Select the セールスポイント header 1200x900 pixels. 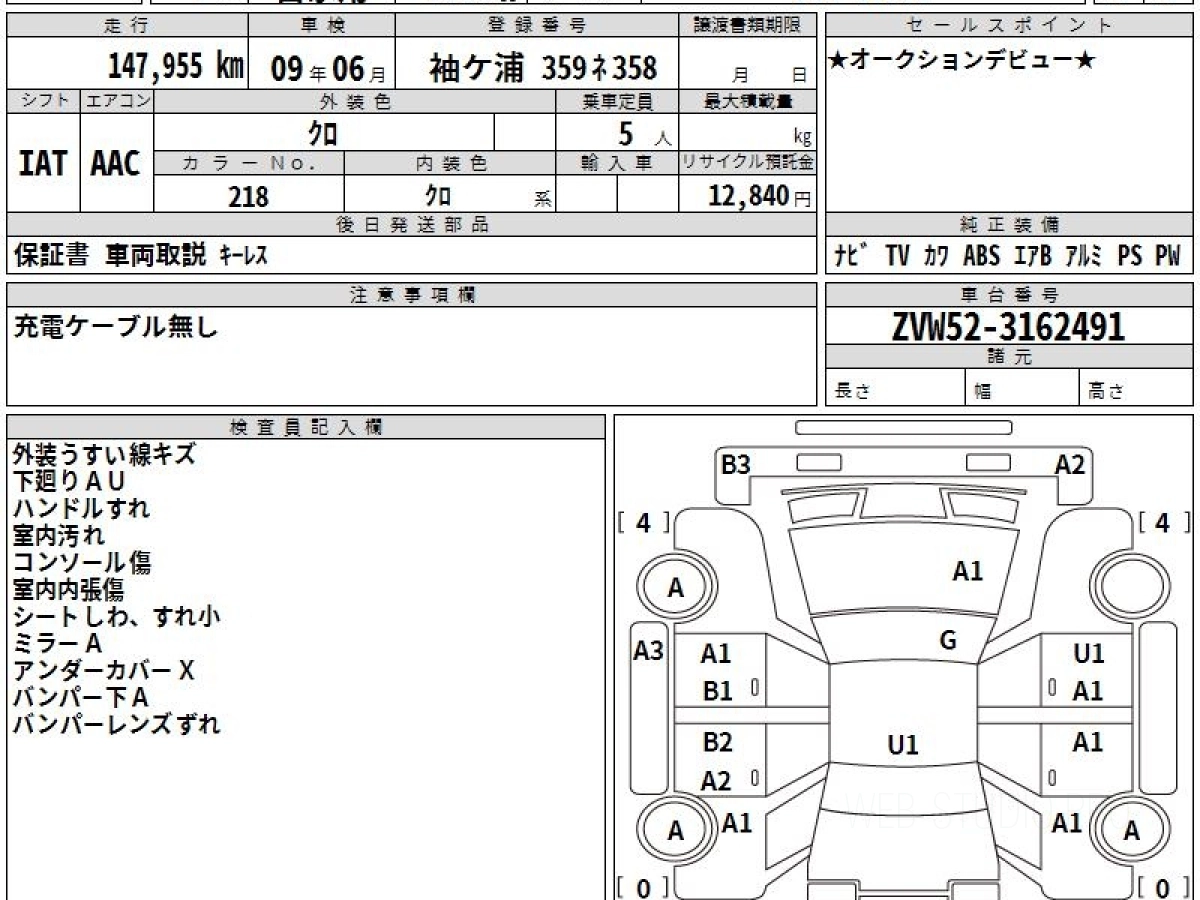(1009, 26)
